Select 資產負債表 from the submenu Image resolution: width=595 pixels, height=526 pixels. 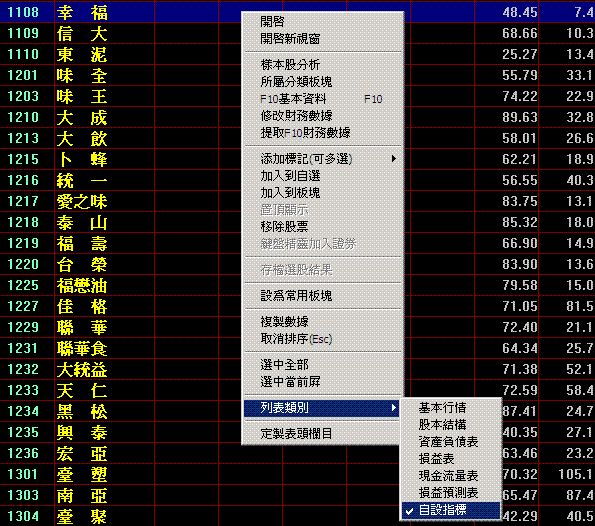point(451,442)
